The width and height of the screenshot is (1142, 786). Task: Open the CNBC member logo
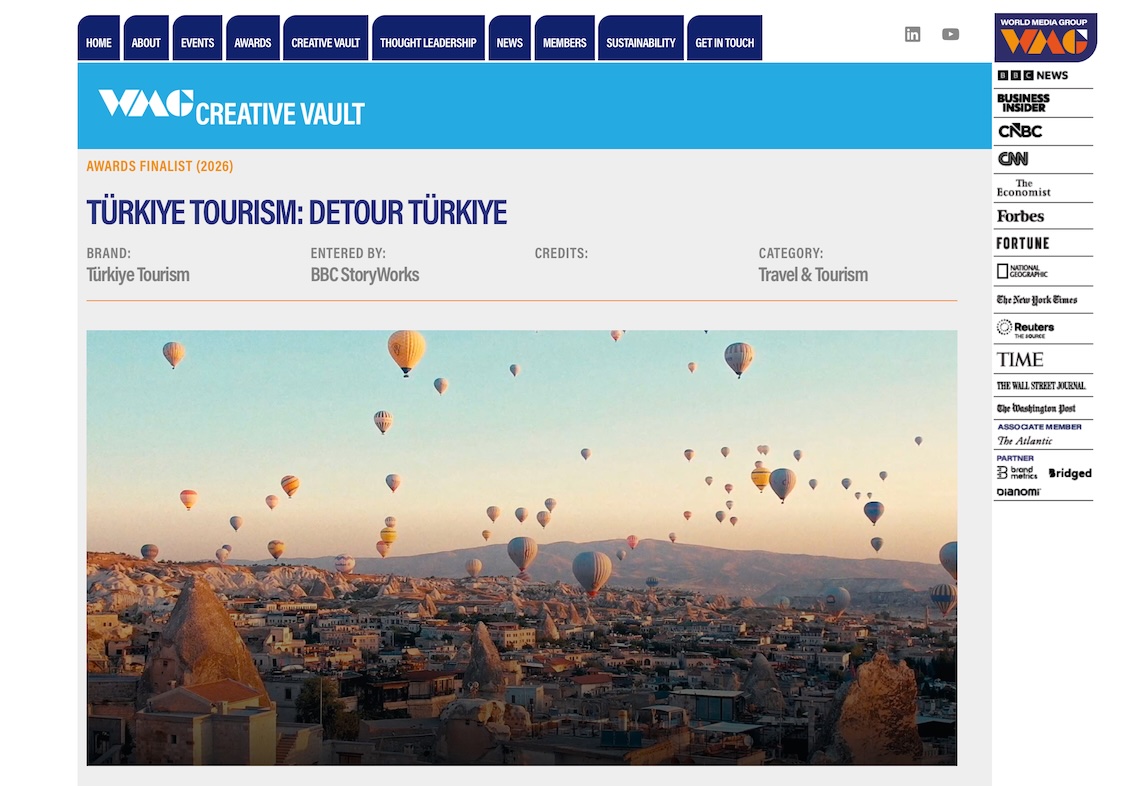click(1020, 131)
